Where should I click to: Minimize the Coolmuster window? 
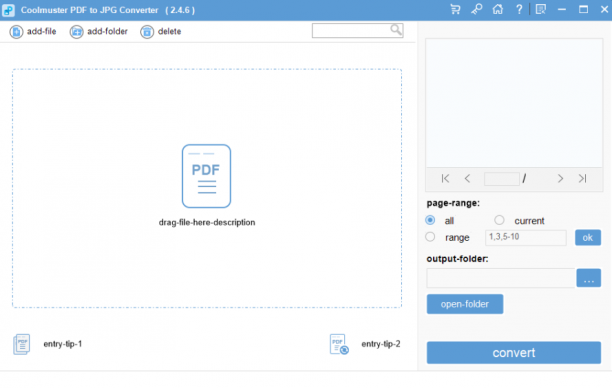click(x=562, y=9)
